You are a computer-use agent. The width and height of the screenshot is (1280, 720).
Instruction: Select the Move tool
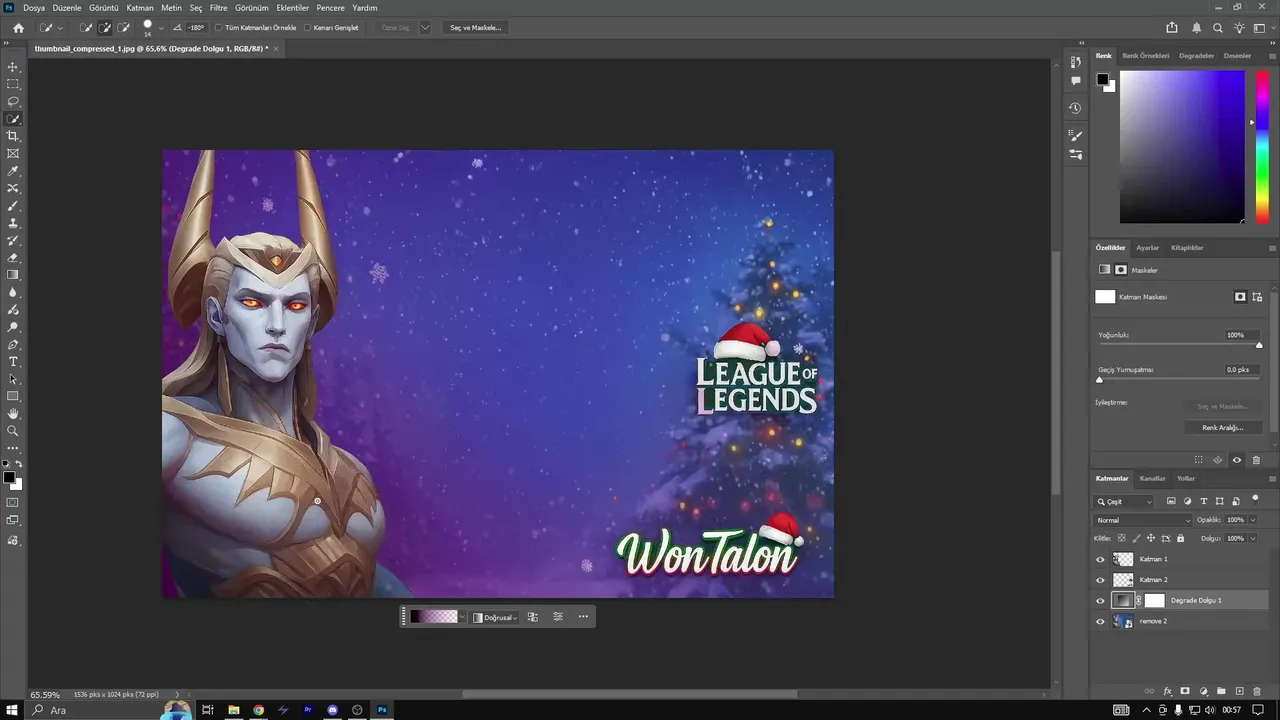(13, 67)
